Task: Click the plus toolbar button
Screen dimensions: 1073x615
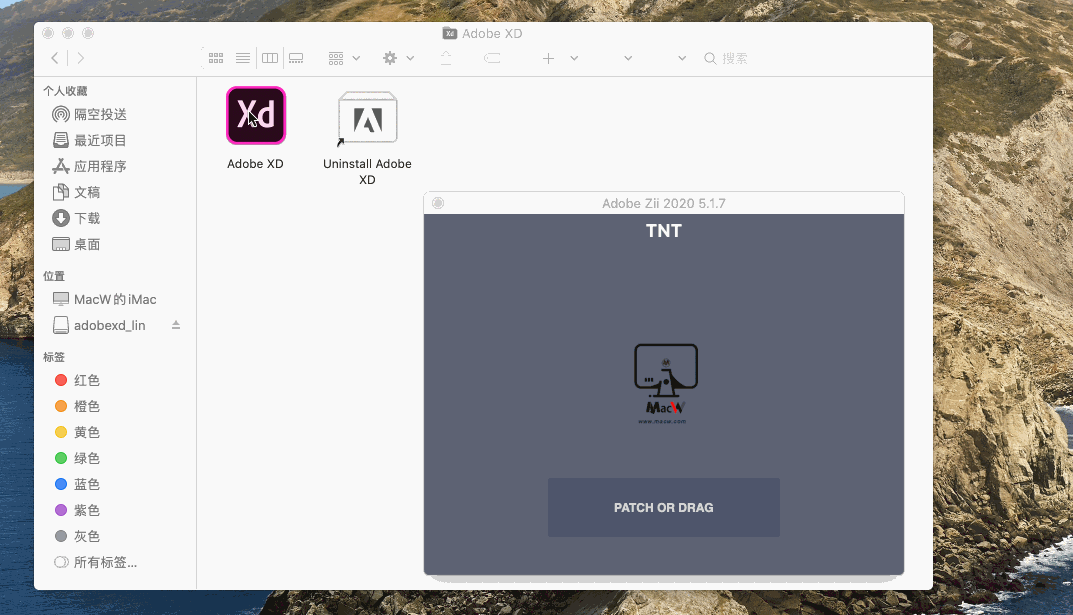Action: (x=548, y=58)
